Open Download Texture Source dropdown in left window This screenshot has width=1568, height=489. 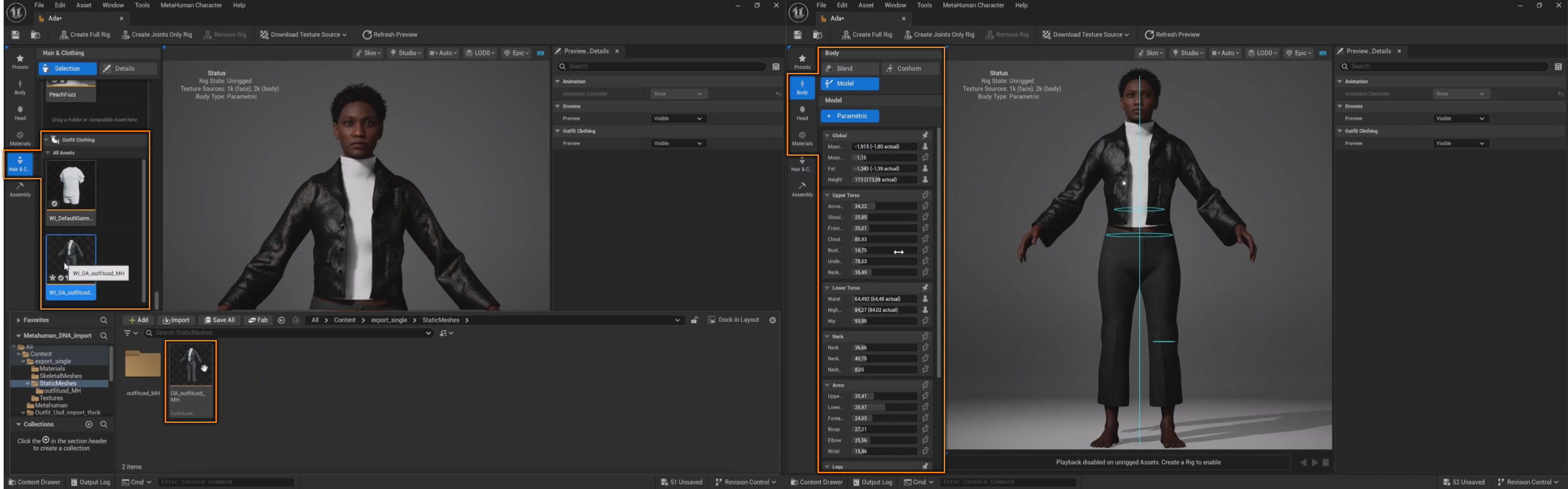tap(303, 35)
